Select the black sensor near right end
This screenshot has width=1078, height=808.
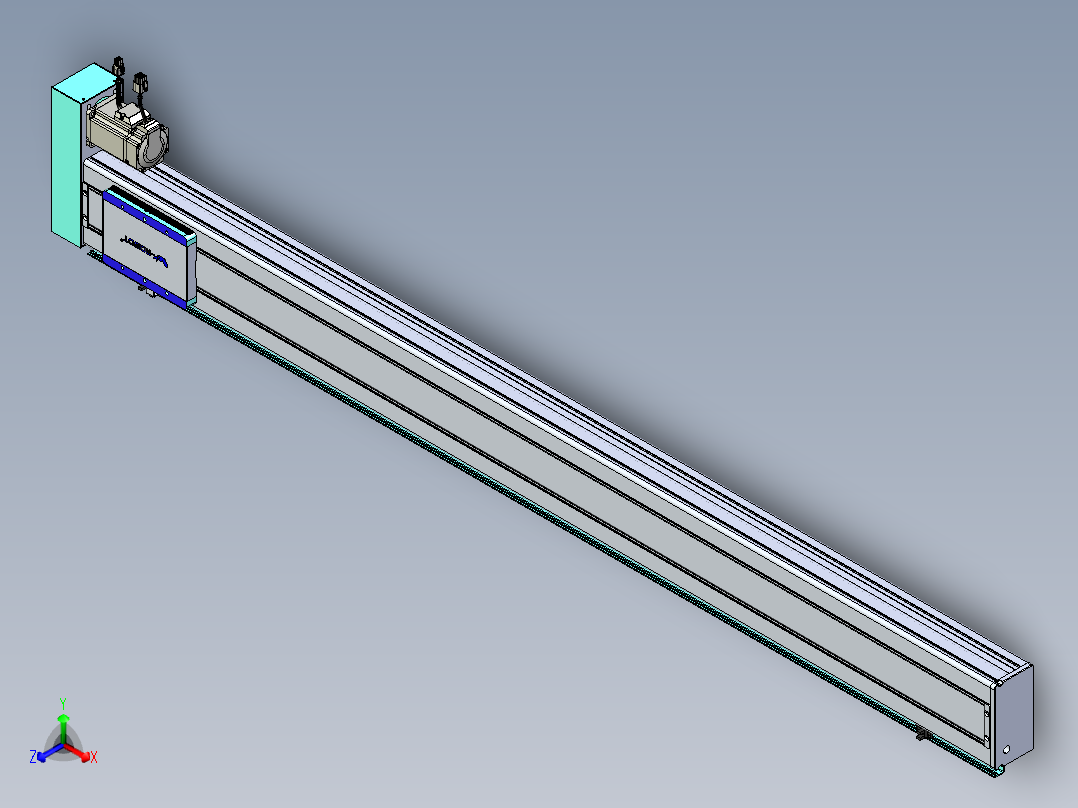click(x=924, y=734)
